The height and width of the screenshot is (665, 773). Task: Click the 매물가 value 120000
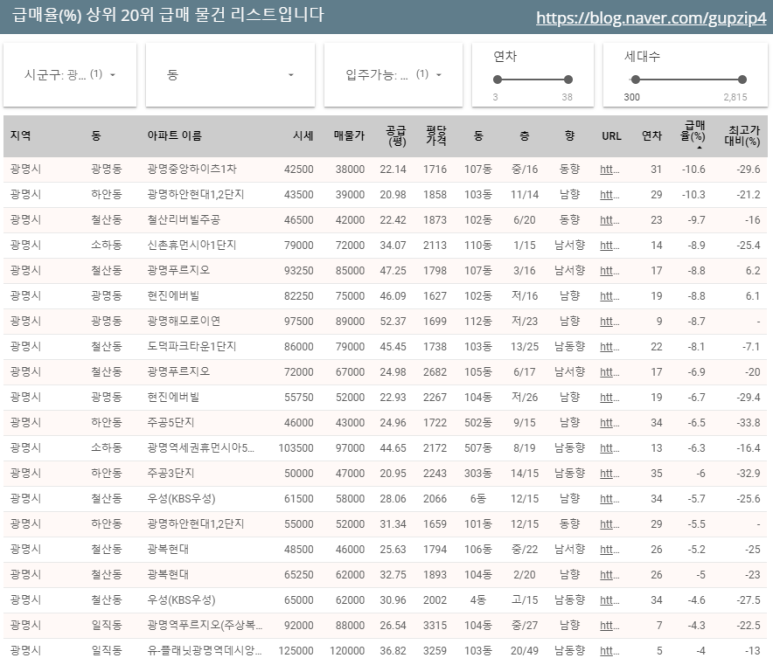348,651
